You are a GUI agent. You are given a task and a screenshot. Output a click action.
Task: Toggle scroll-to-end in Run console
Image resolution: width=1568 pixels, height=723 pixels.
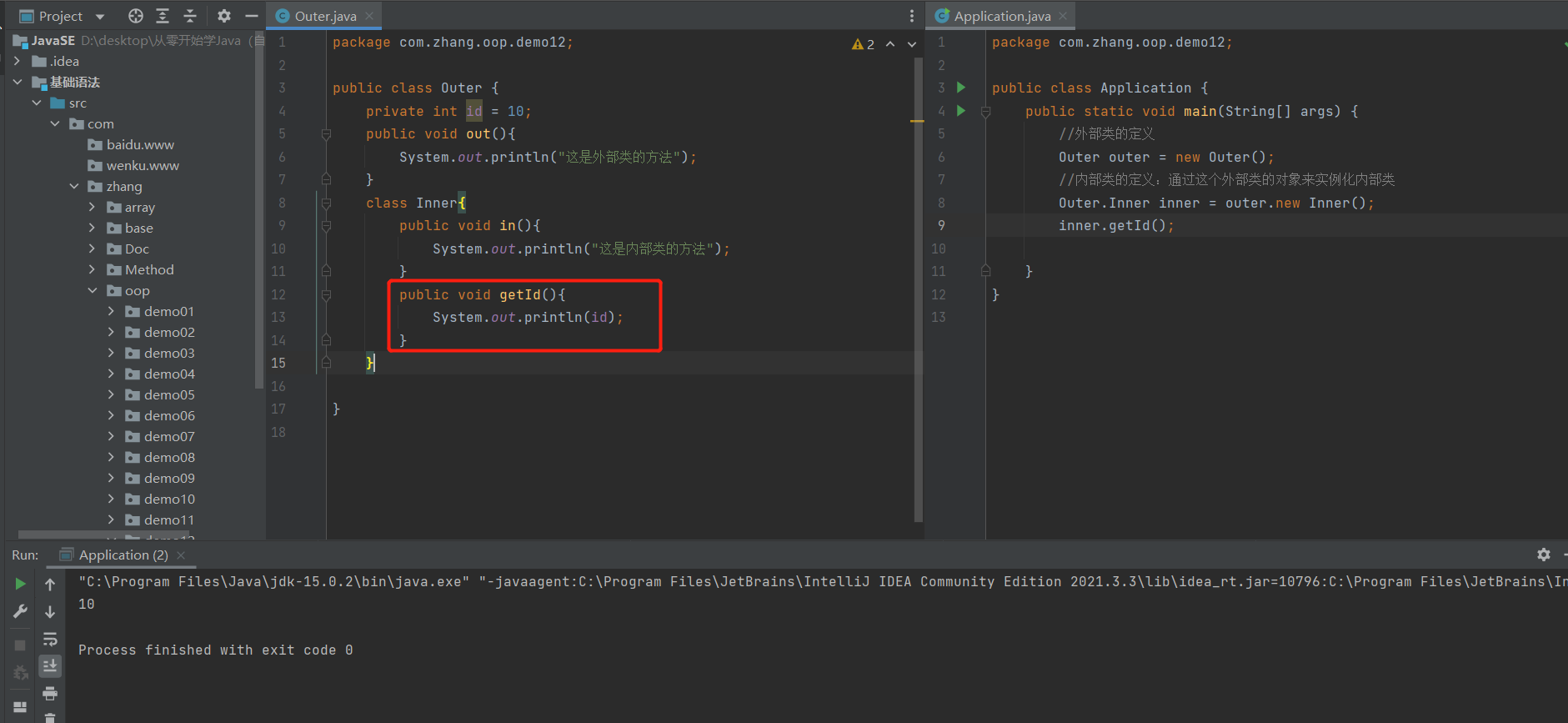pyautogui.click(x=50, y=665)
